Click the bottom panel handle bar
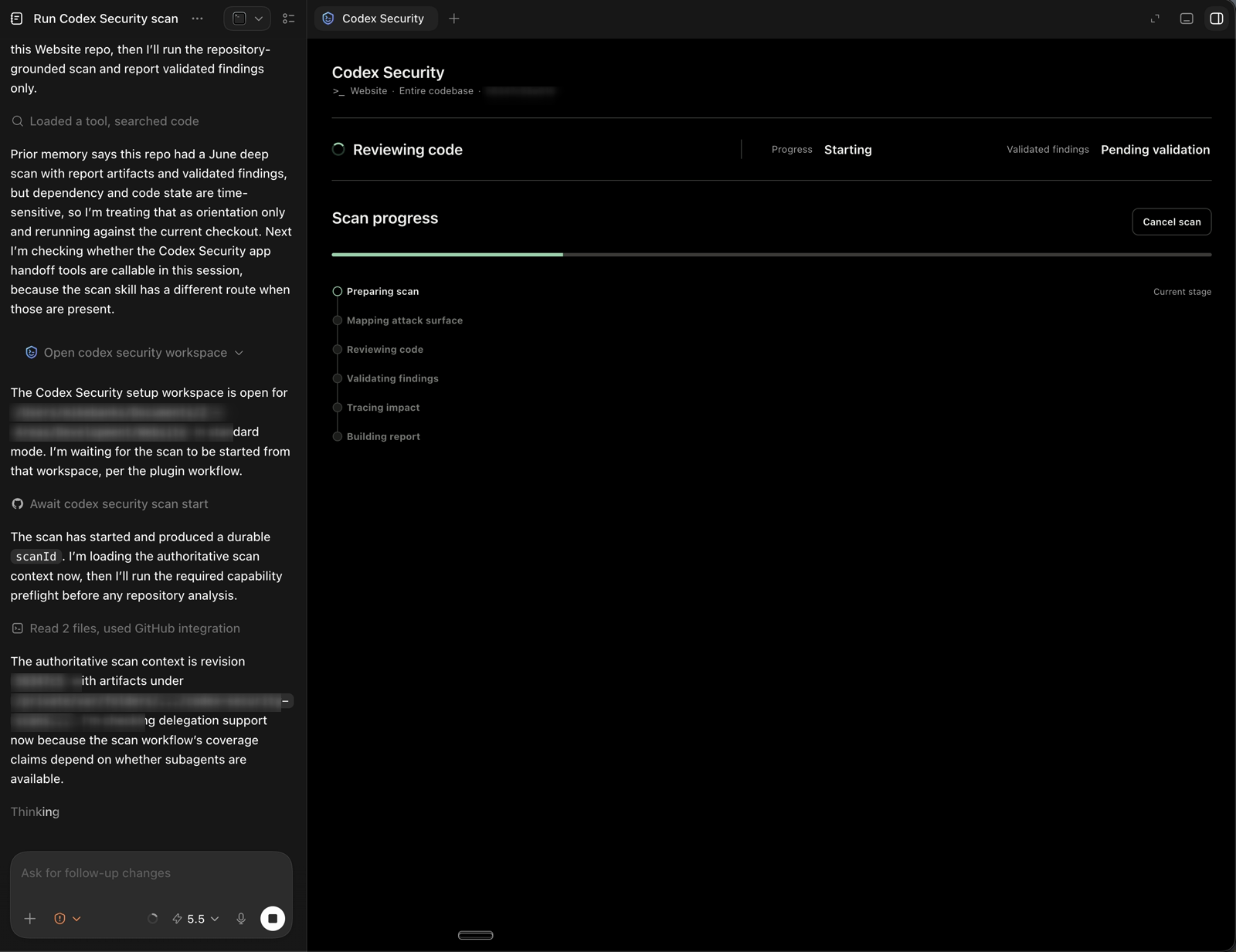Image resolution: width=1236 pixels, height=952 pixels. click(x=476, y=935)
